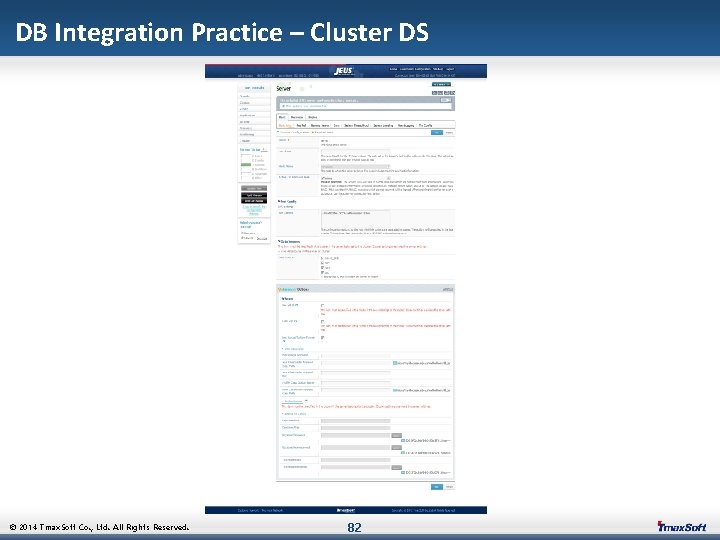The image size is (720, 540).
Task: Open the Node Name dropdown
Action: pyautogui.click(x=355, y=167)
